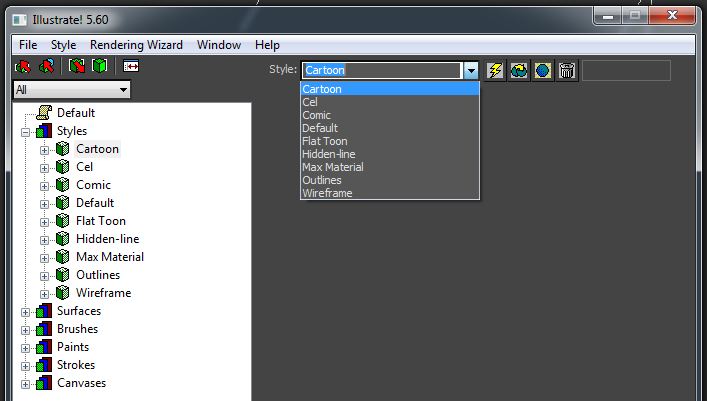Close the Style combo box arrow
Image resolution: width=707 pixels, height=401 pixels.
point(471,70)
